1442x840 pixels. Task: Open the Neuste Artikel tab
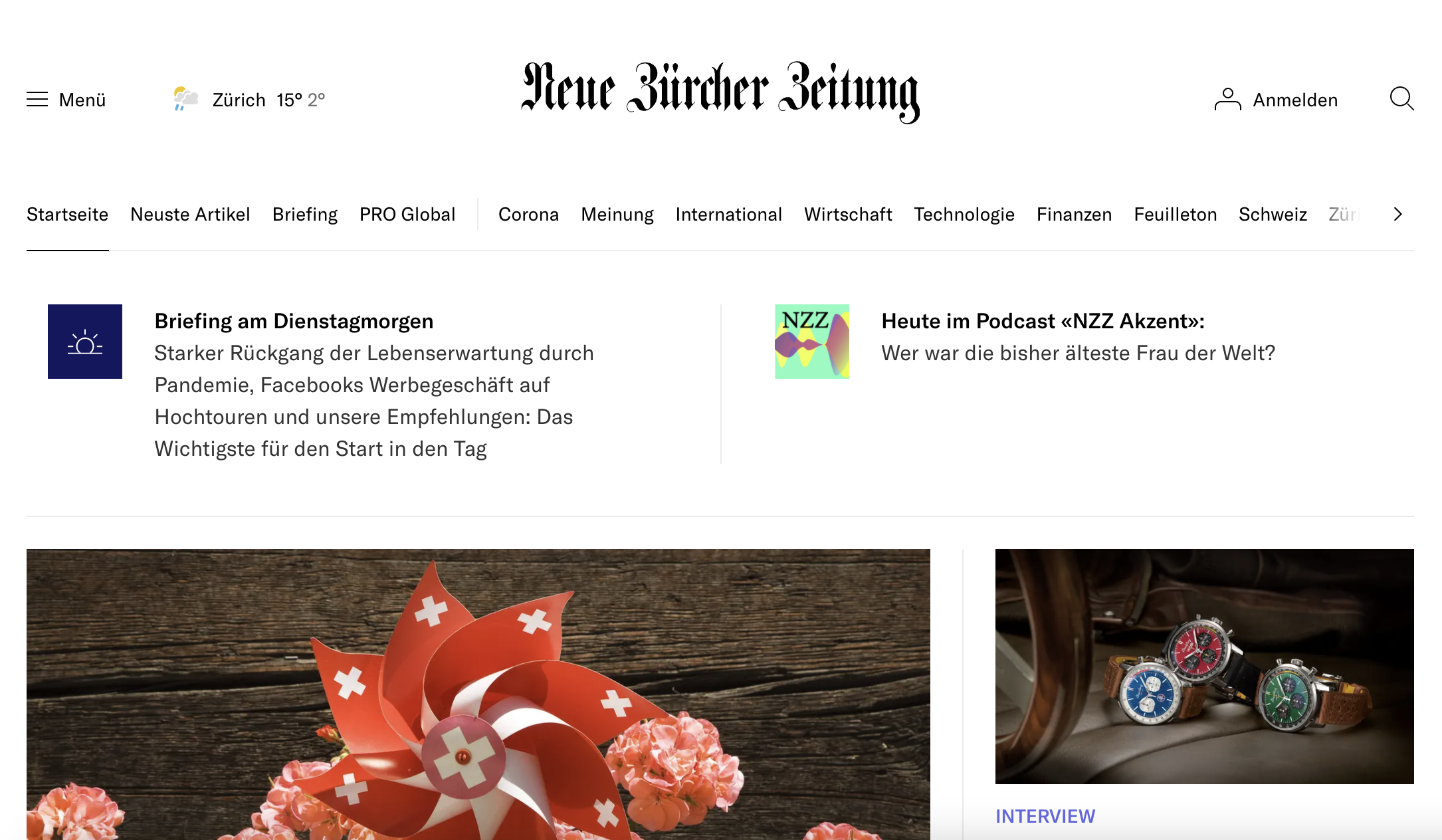(190, 214)
